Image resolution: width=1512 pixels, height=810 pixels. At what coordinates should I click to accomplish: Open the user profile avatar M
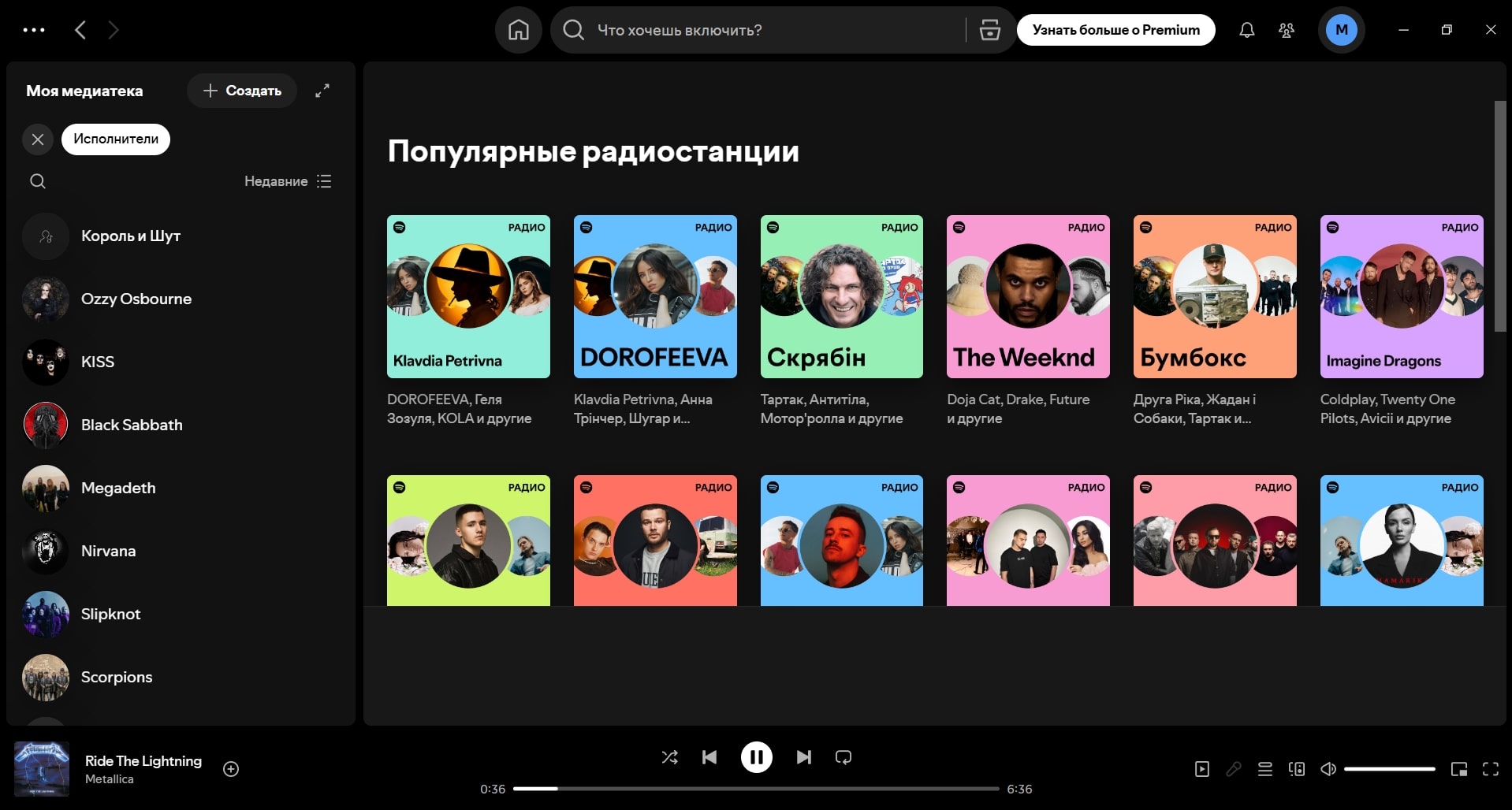[1341, 30]
